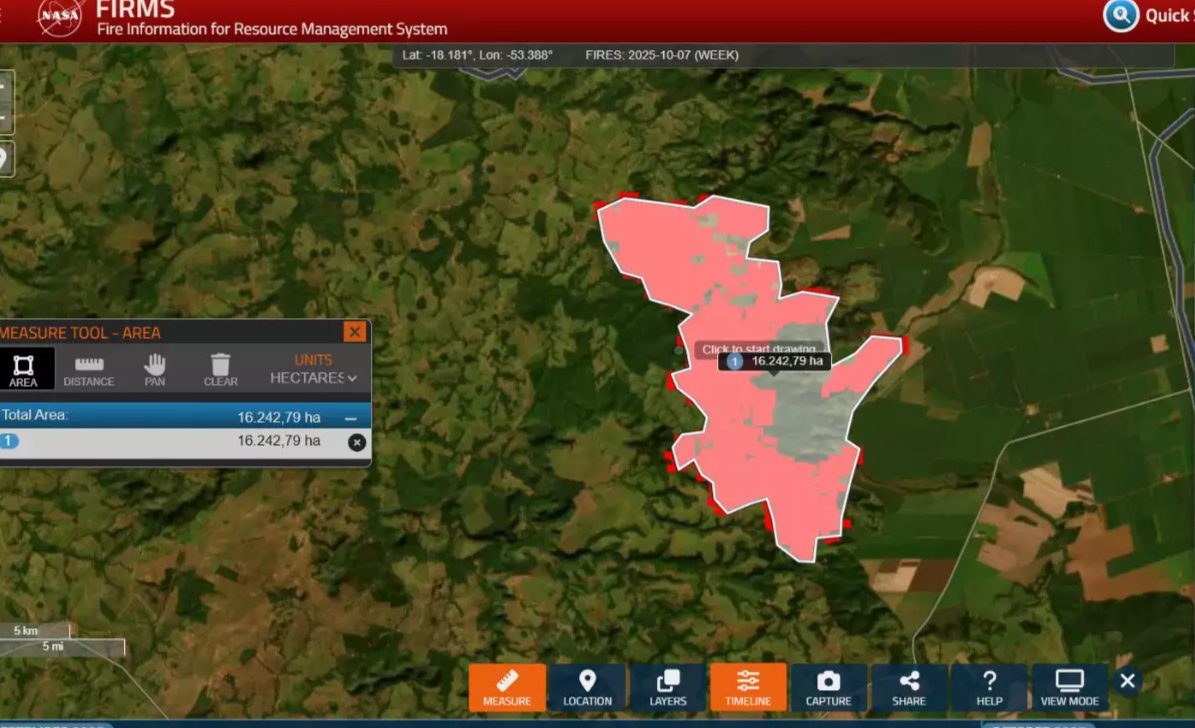Delete measurement 1 from the list

[357, 442]
